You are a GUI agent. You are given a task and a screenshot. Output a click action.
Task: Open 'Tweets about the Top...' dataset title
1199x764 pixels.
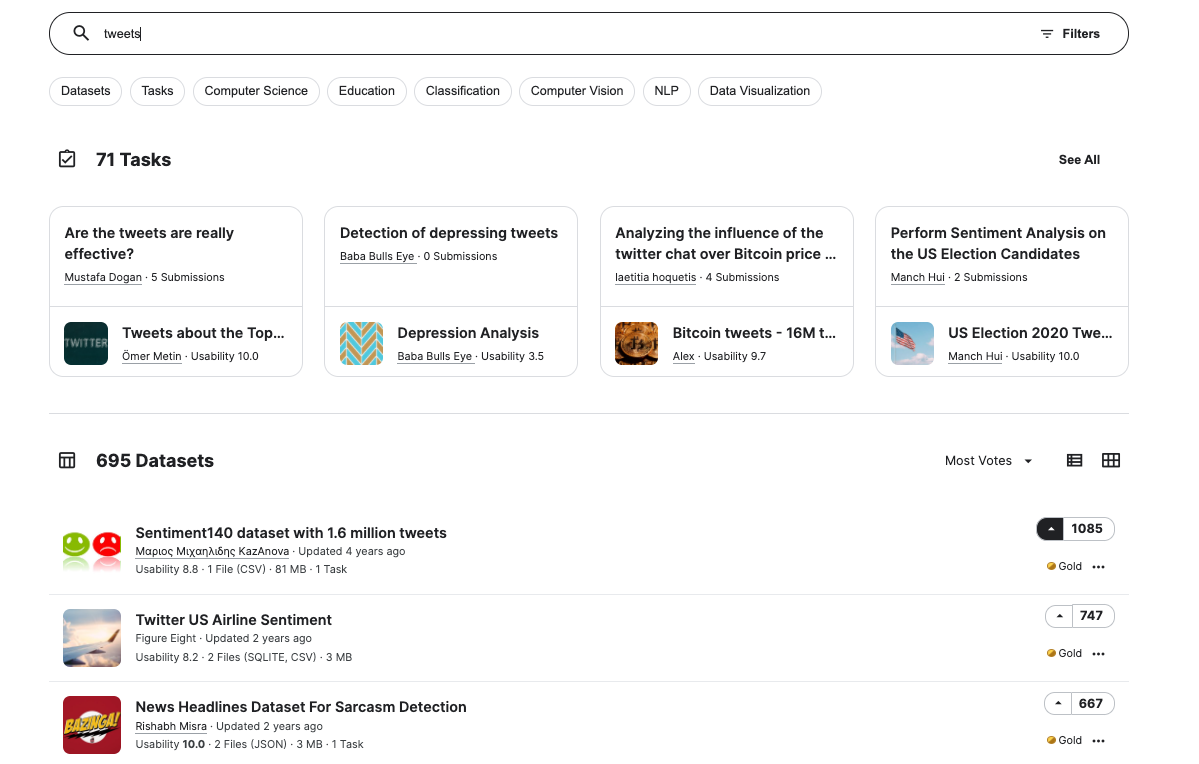tap(203, 333)
